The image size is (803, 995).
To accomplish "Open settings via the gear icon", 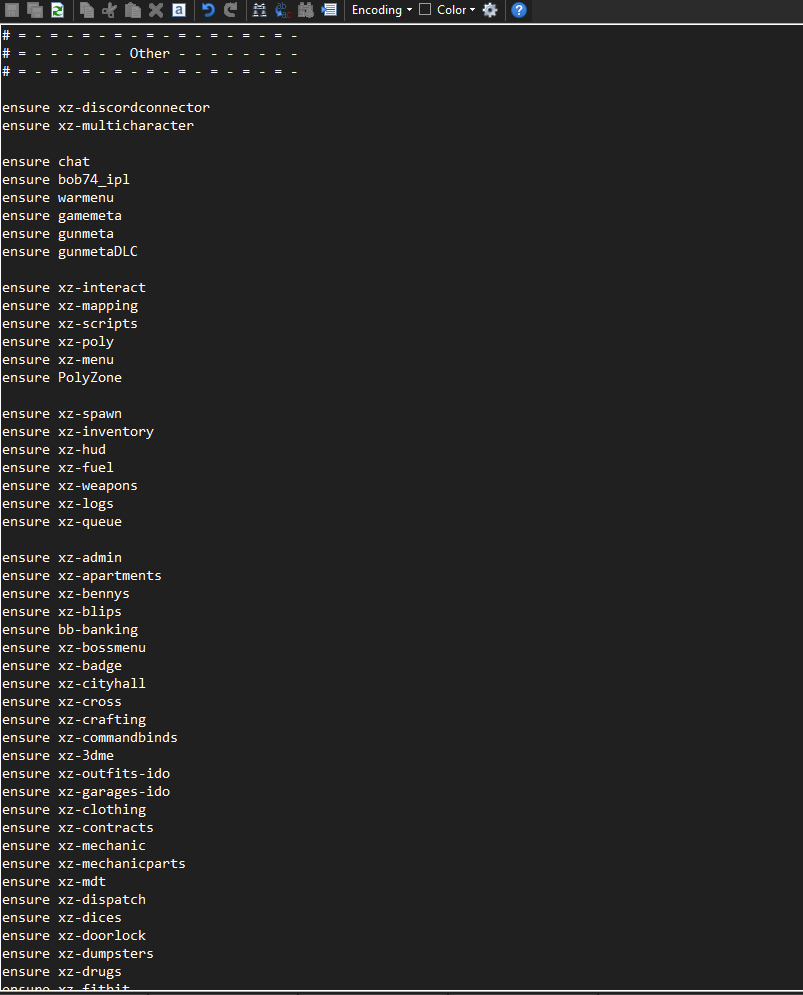I will point(490,10).
